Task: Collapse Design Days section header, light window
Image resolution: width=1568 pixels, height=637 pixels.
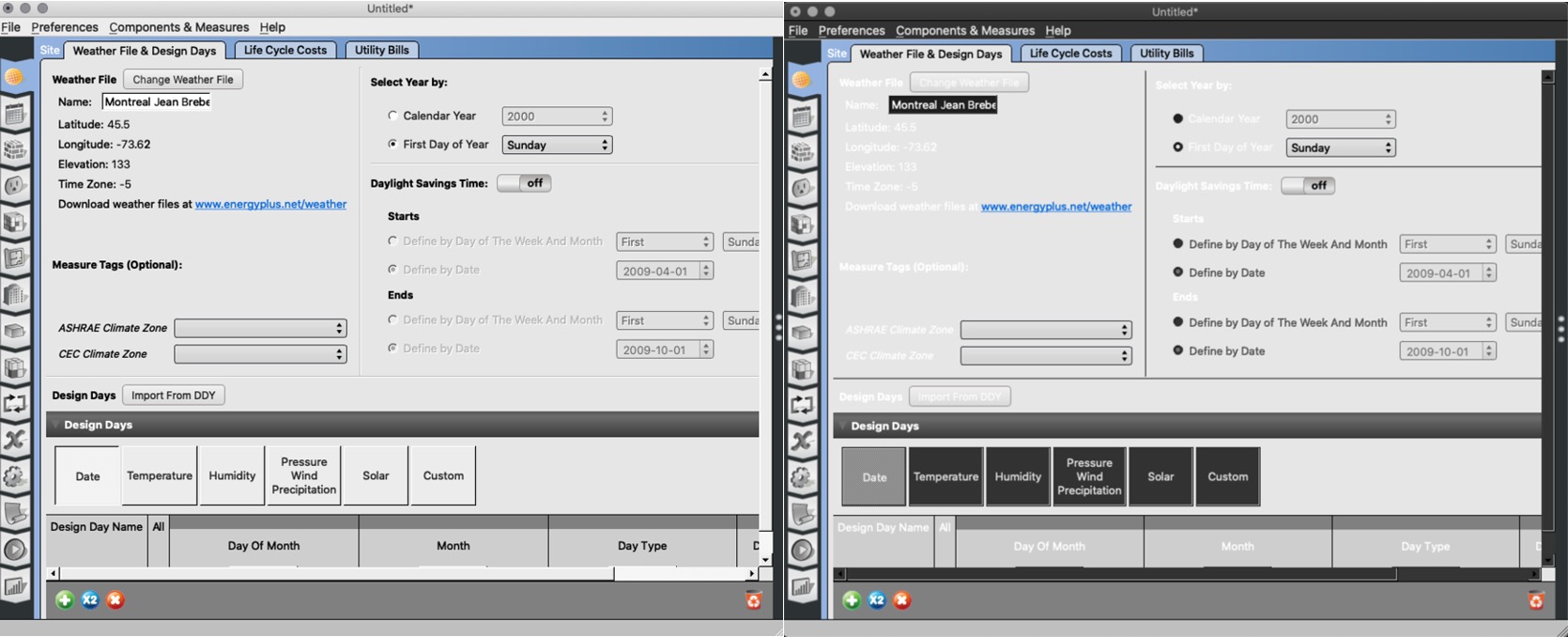Action: coord(402,425)
